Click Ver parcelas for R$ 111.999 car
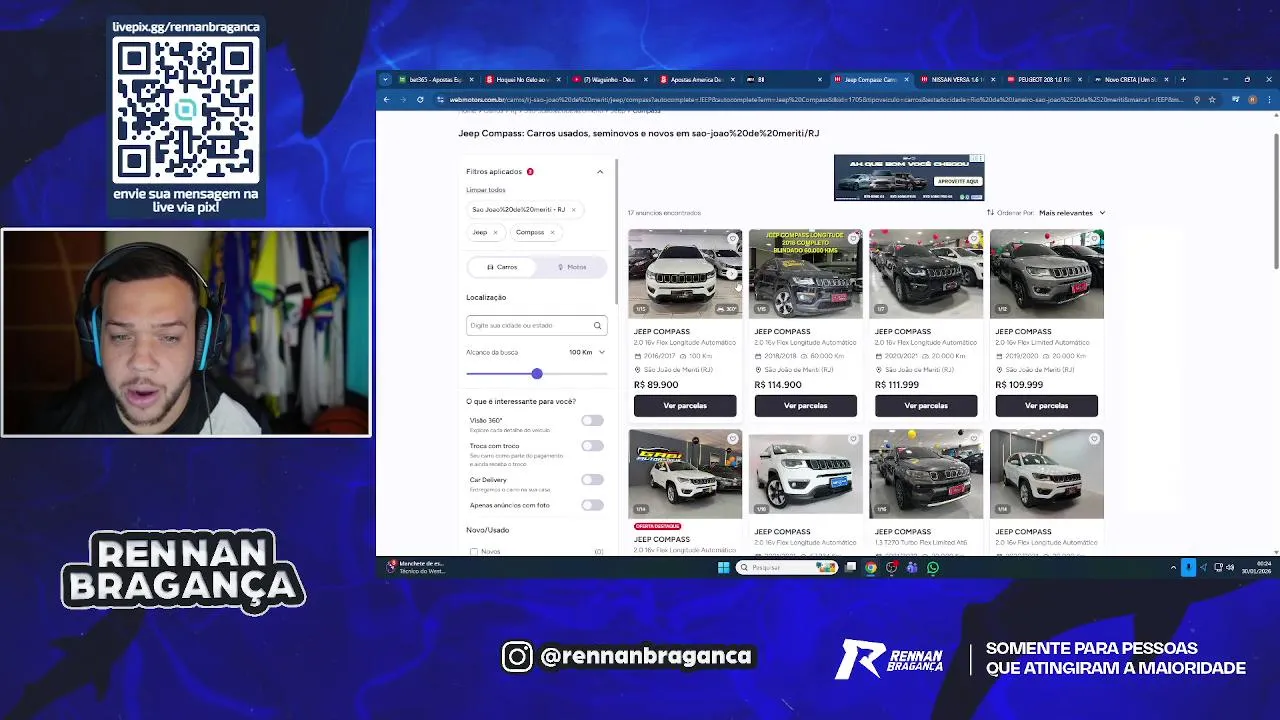Screen dimensions: 1280x720 tap(926, 405)
